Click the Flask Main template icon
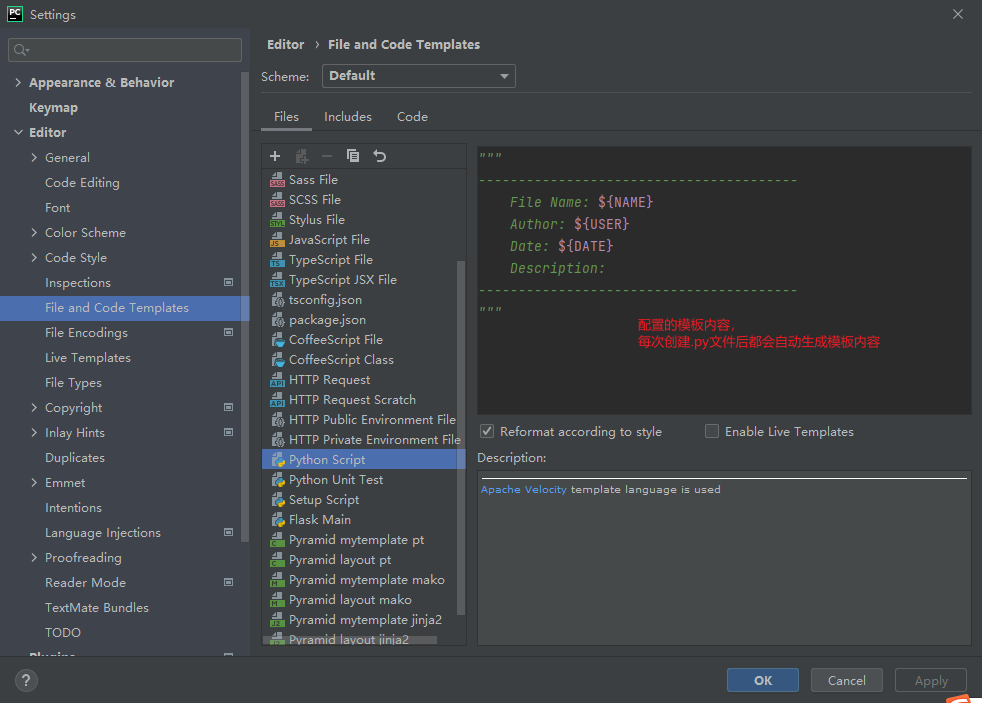Screen dimensions: 982x703 [x=277, y=520]
